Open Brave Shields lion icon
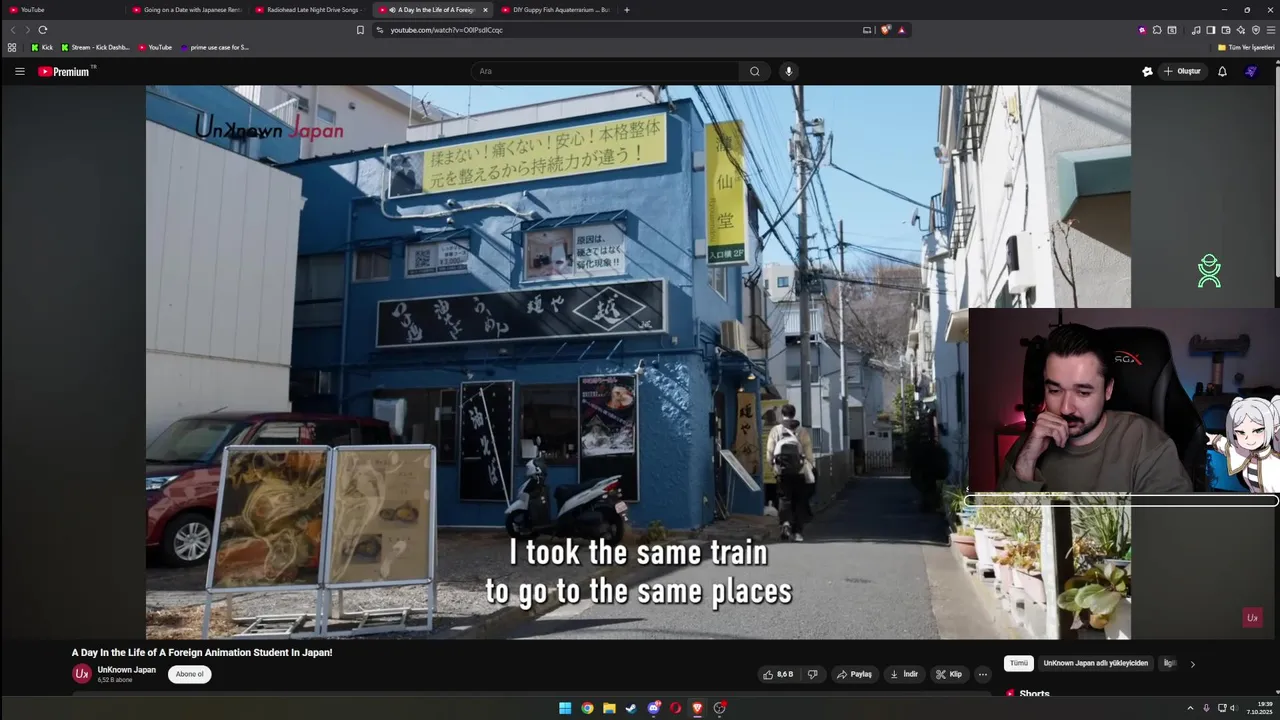Screen dimensions: 1280x720 [x=885, y=30]
